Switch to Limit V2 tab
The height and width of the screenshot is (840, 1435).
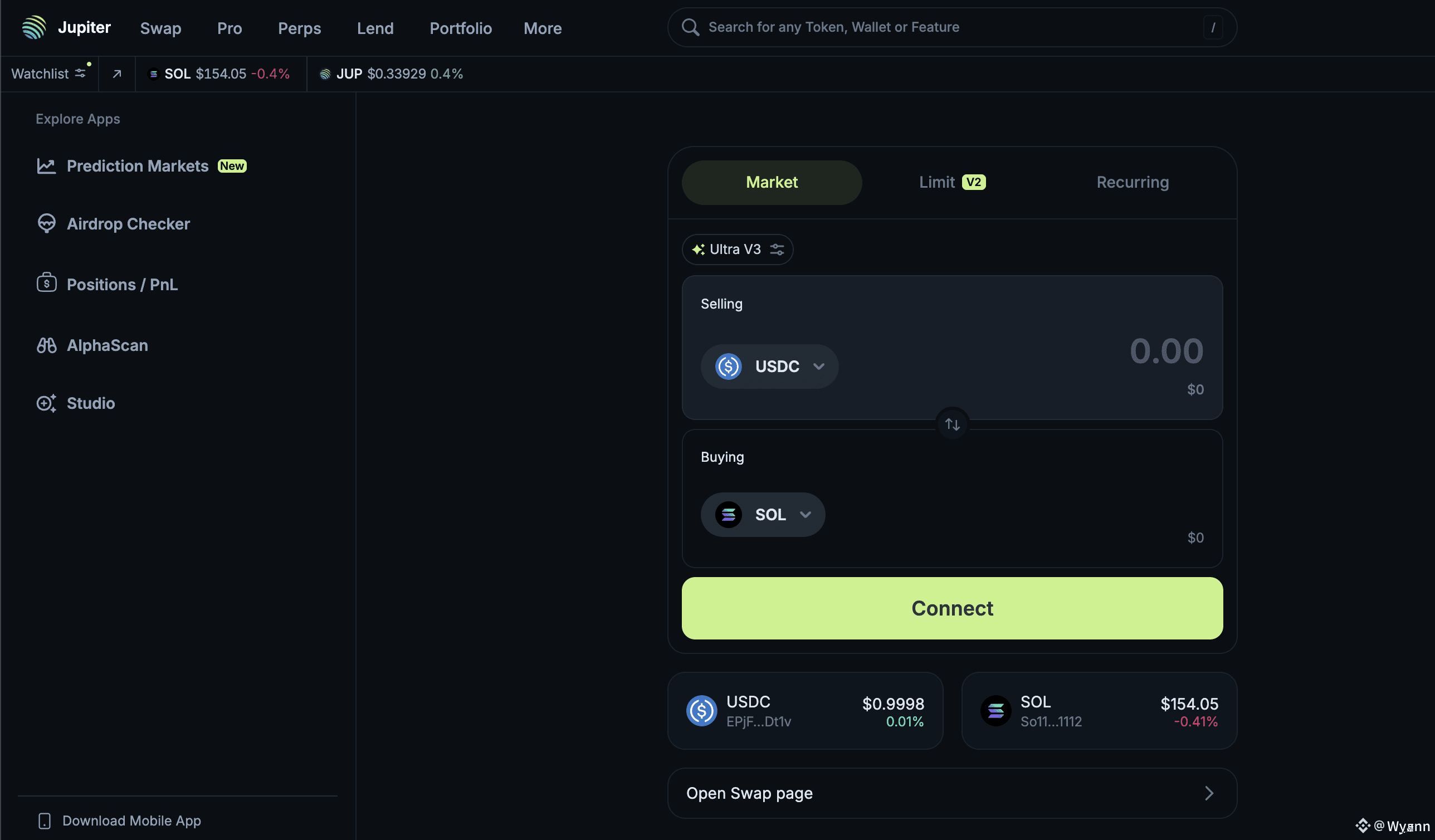coord(951,182)
